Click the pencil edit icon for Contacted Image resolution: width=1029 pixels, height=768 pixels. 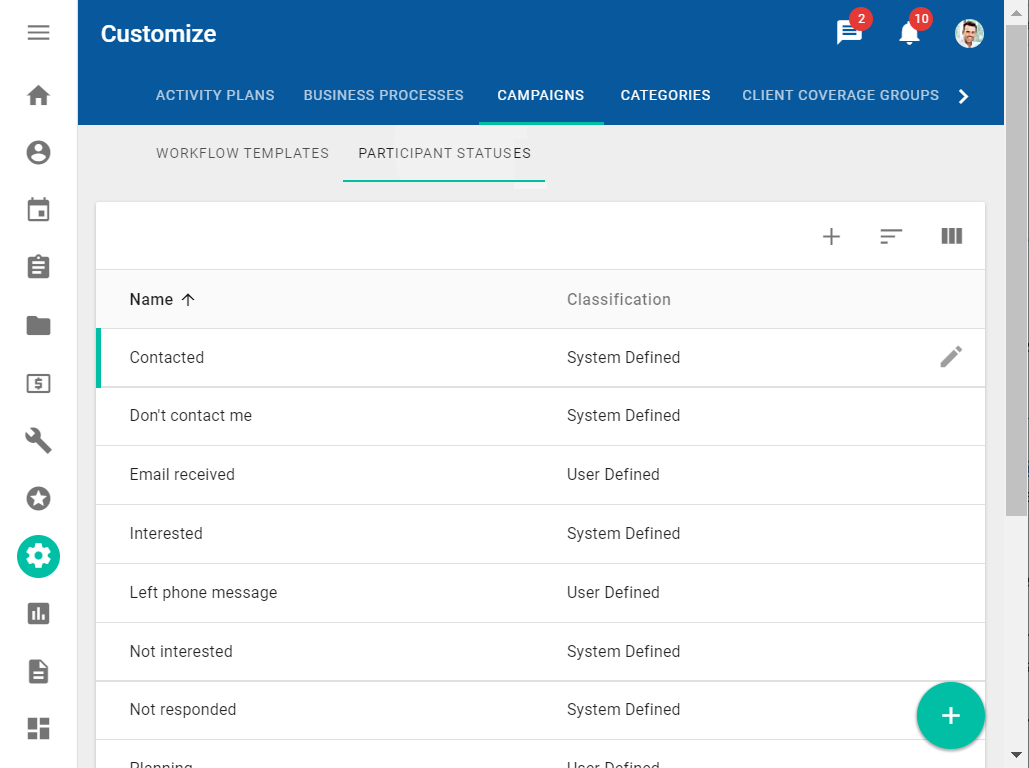(951, 357)
